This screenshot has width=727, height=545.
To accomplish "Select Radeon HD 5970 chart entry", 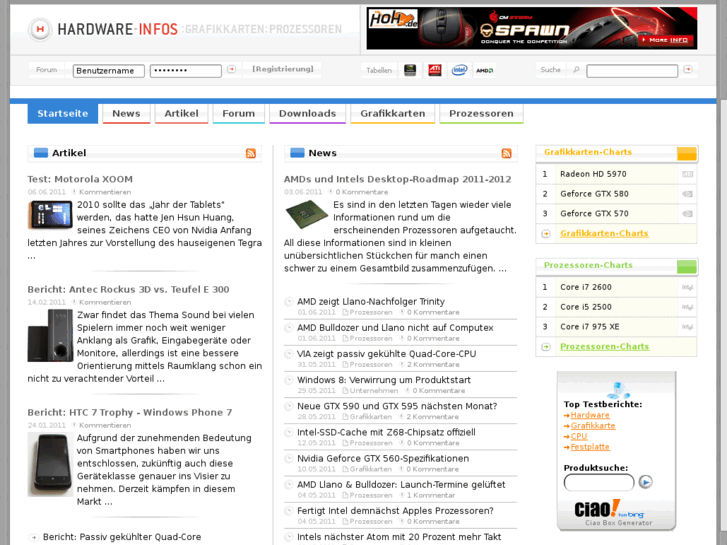I will pyautogui.click(x=616, y=174).
